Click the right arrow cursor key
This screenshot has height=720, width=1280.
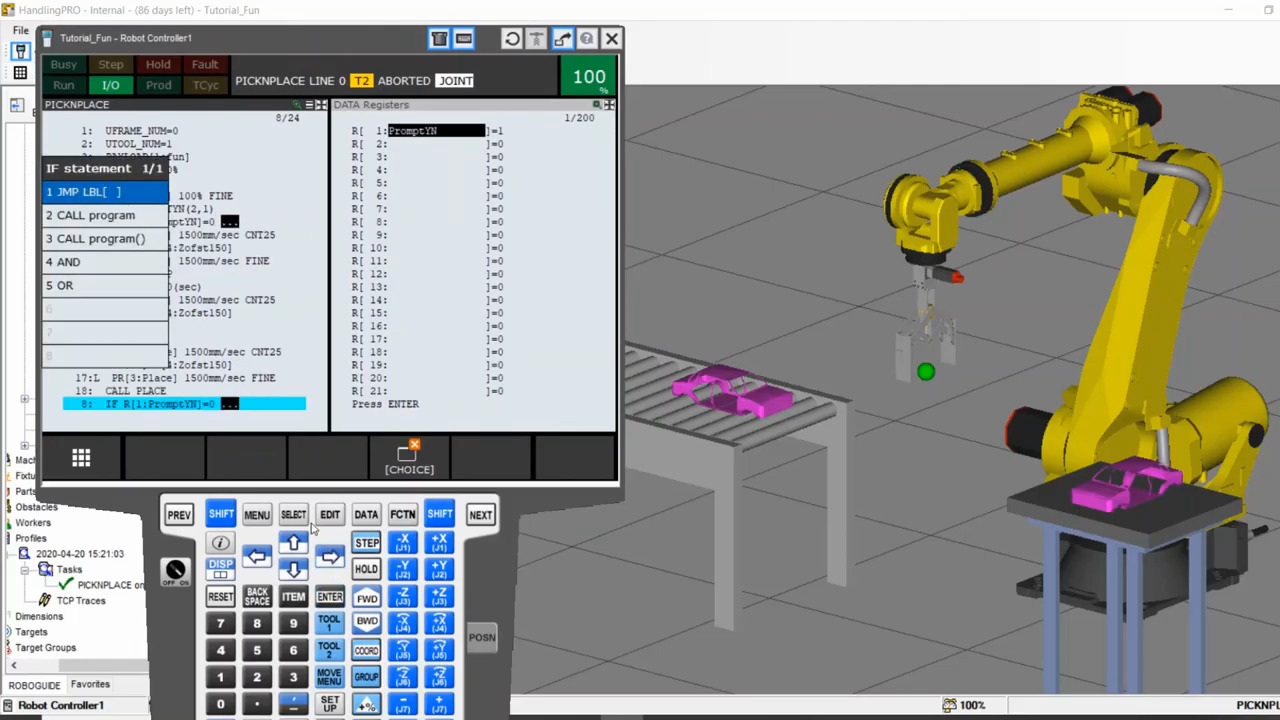coord(330,556)
